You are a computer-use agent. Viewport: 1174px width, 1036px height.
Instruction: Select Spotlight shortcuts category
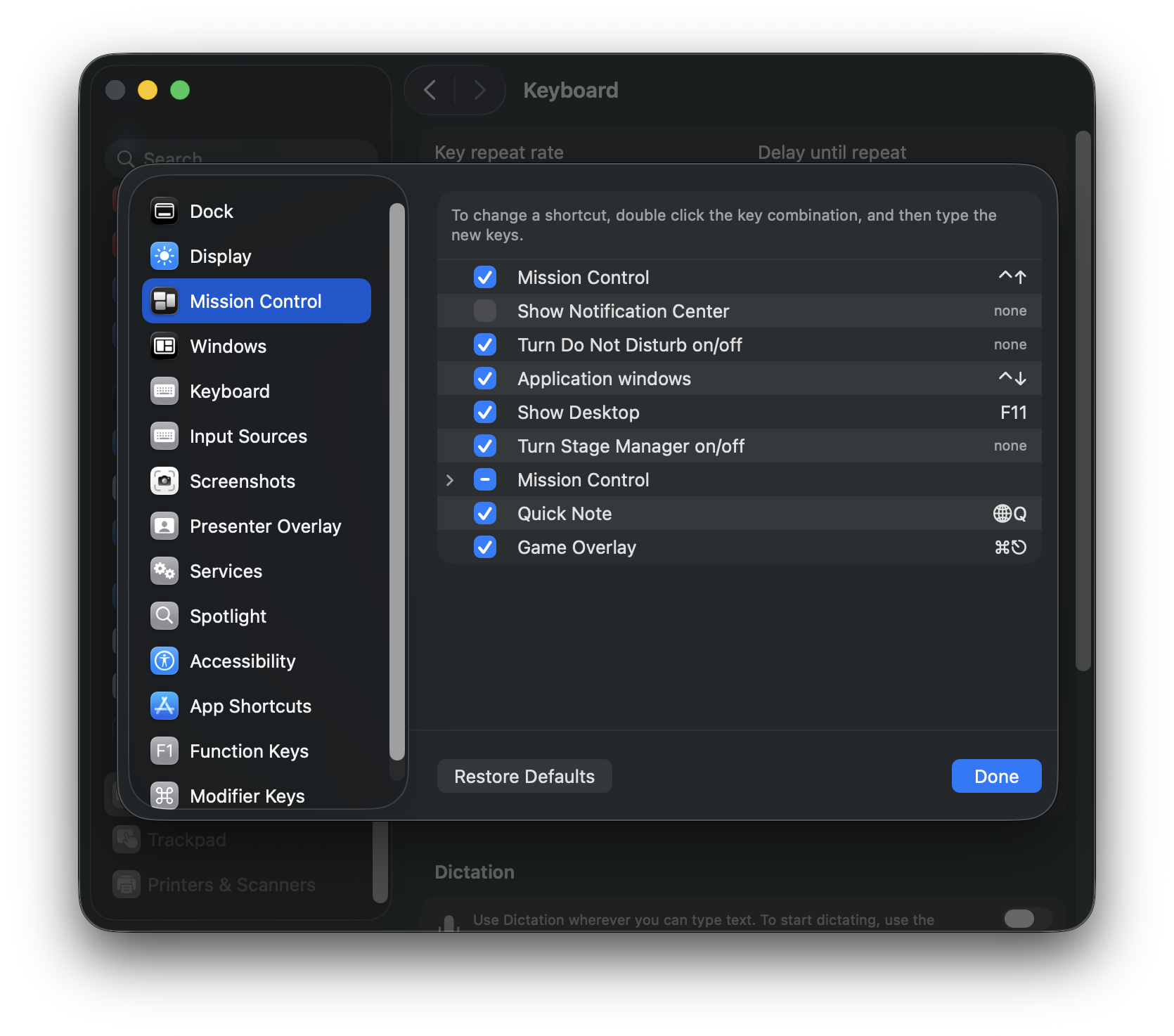pyautogui.click(x=257, y=616)
